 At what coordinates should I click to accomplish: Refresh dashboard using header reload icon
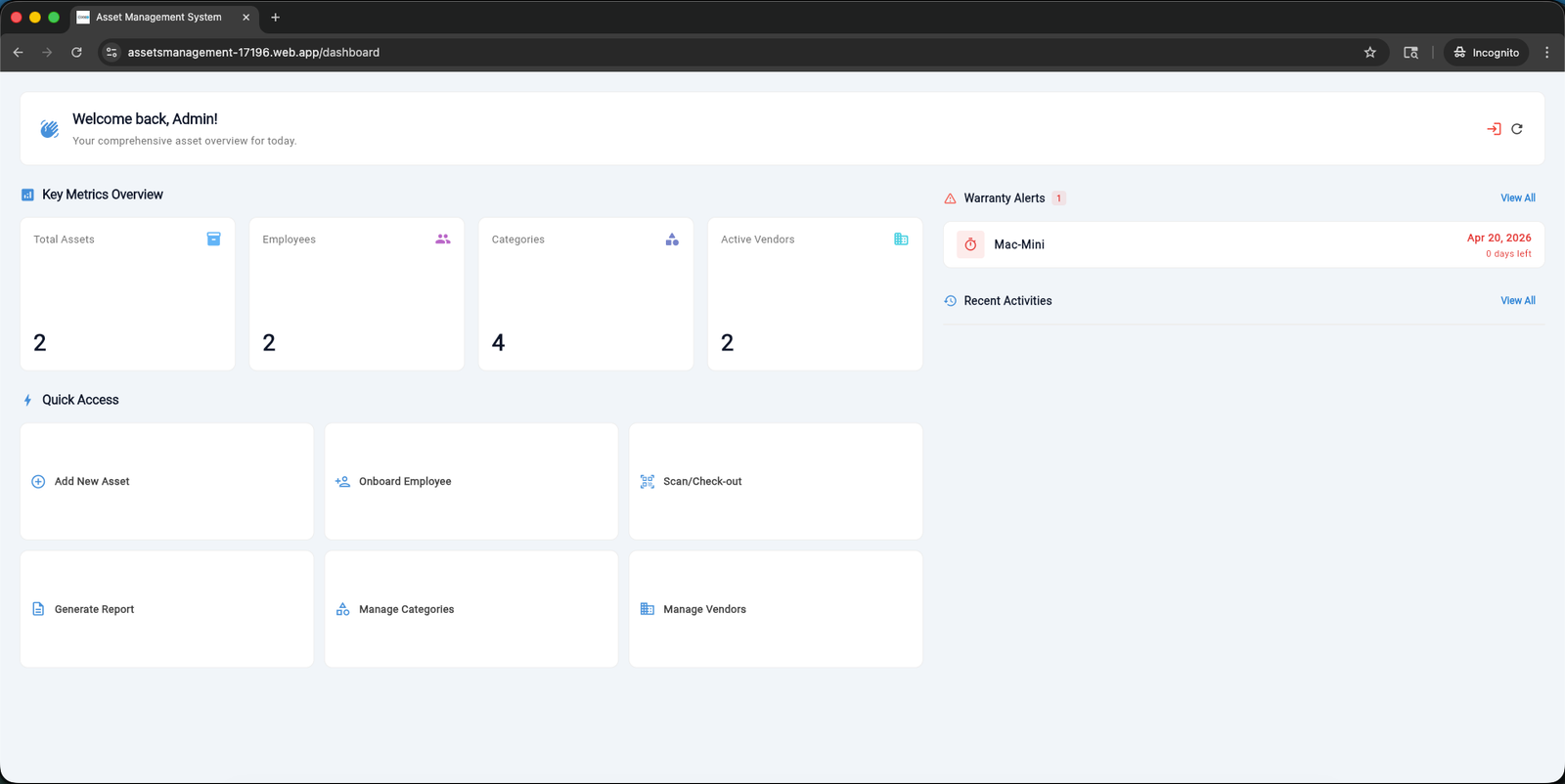click(1517, 129)
